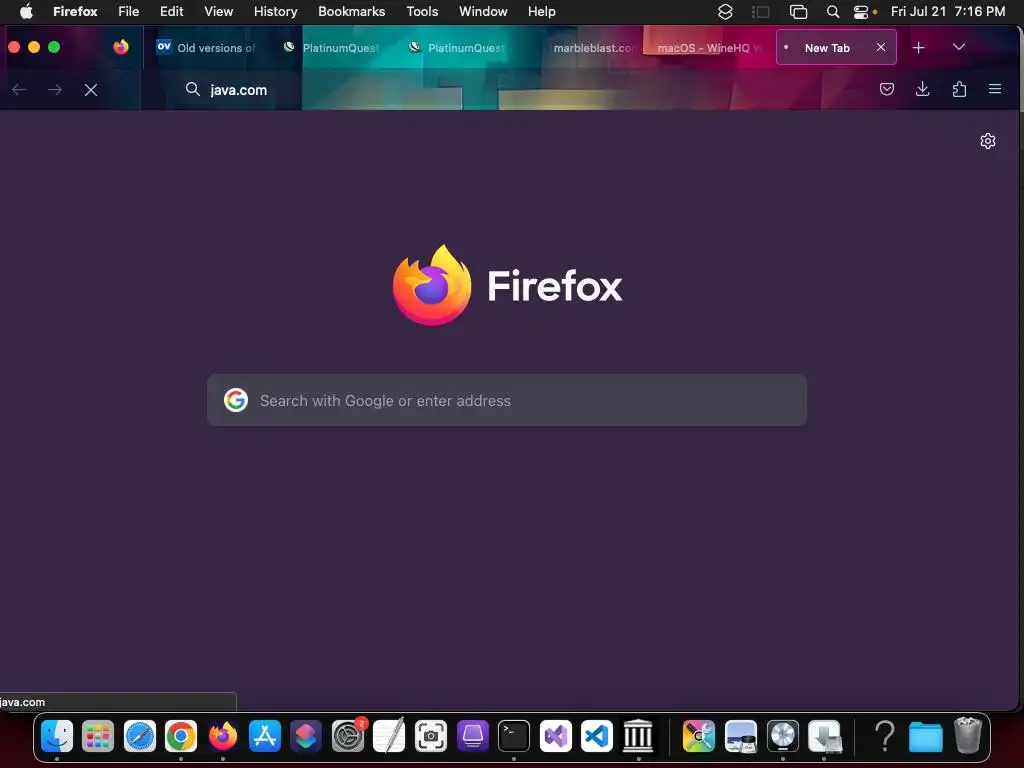Open the silver disc Dock icon
This screenshot has width=1024, height=768.
pyautogui.click(x=782, y=736)
